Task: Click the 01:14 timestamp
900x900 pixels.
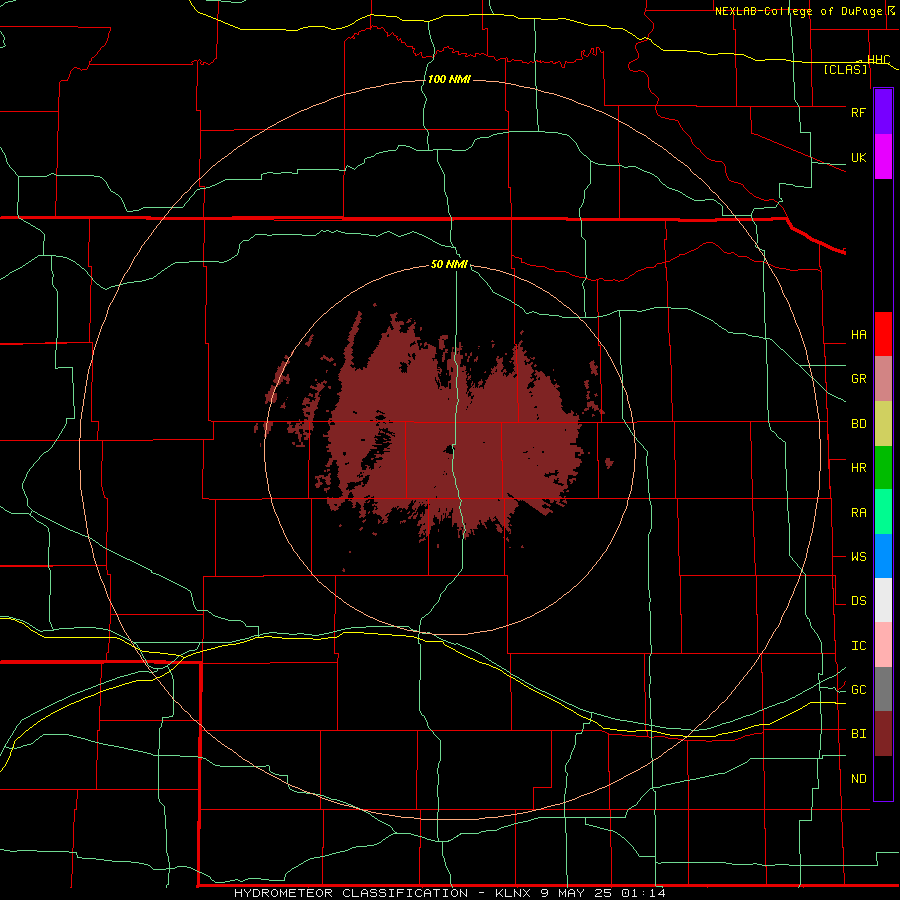Action: coord(642,893)
